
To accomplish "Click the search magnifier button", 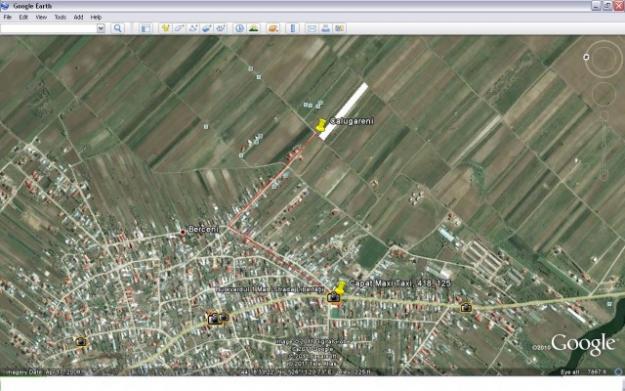I will [117, 28].
